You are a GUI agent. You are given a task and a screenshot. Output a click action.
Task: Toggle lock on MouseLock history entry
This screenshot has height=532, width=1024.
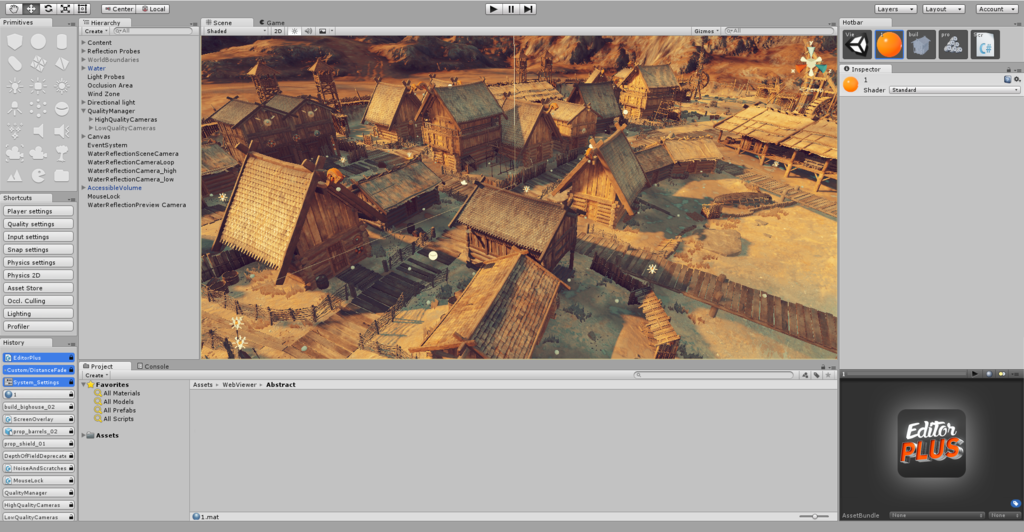[x=71, y=480]
